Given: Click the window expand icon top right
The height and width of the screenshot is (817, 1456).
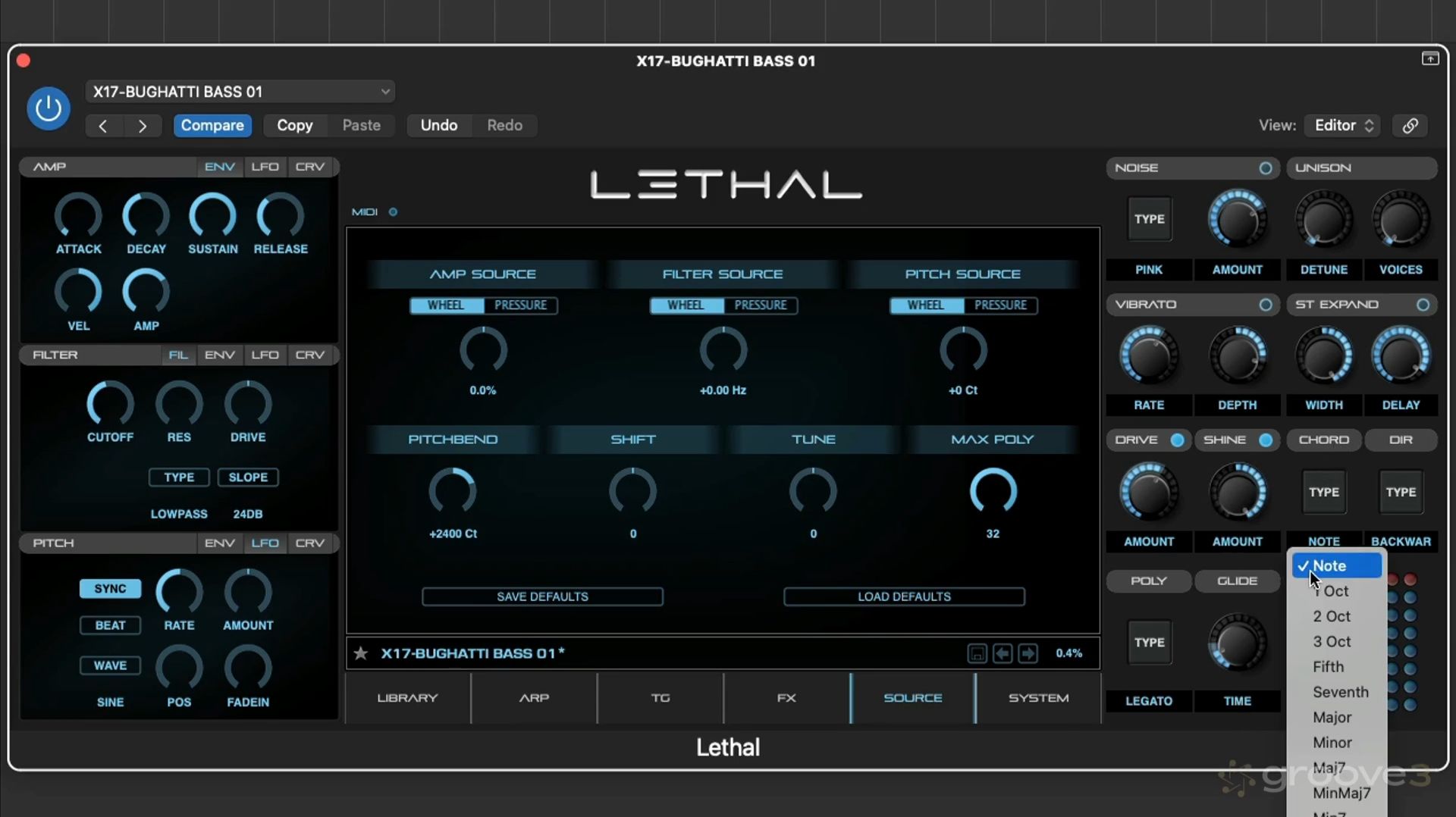Looking at the screenshot, I should (x=1429, y=59).
